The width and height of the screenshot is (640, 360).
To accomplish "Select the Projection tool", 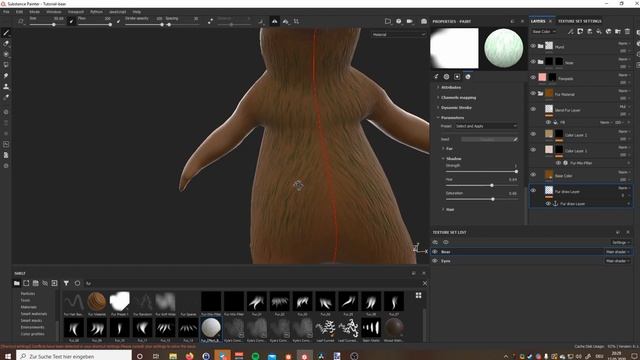I will coord(6,54).
